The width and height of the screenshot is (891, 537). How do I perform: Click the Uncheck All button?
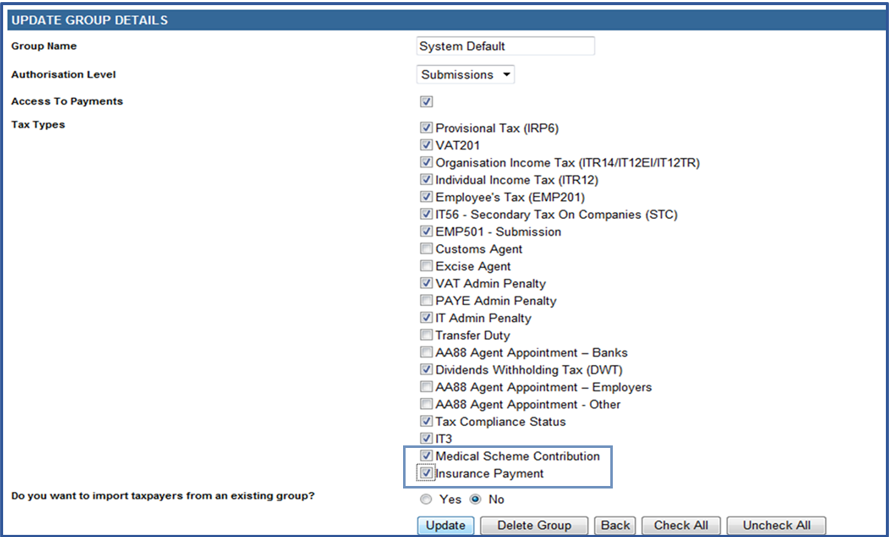776,526
